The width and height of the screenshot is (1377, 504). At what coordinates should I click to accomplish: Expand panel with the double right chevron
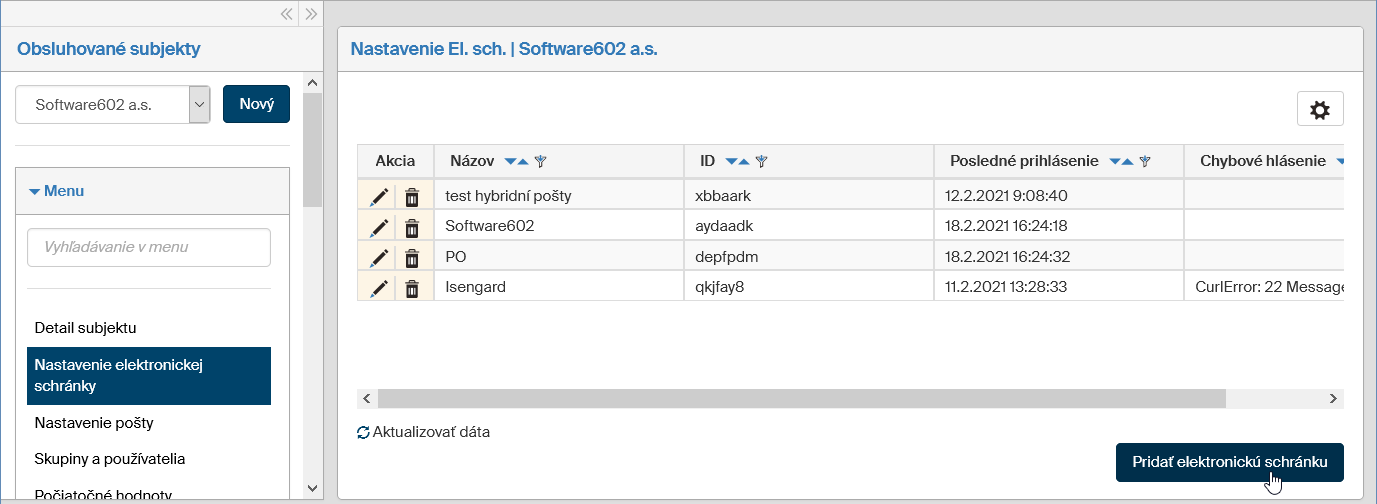[311, 14]
